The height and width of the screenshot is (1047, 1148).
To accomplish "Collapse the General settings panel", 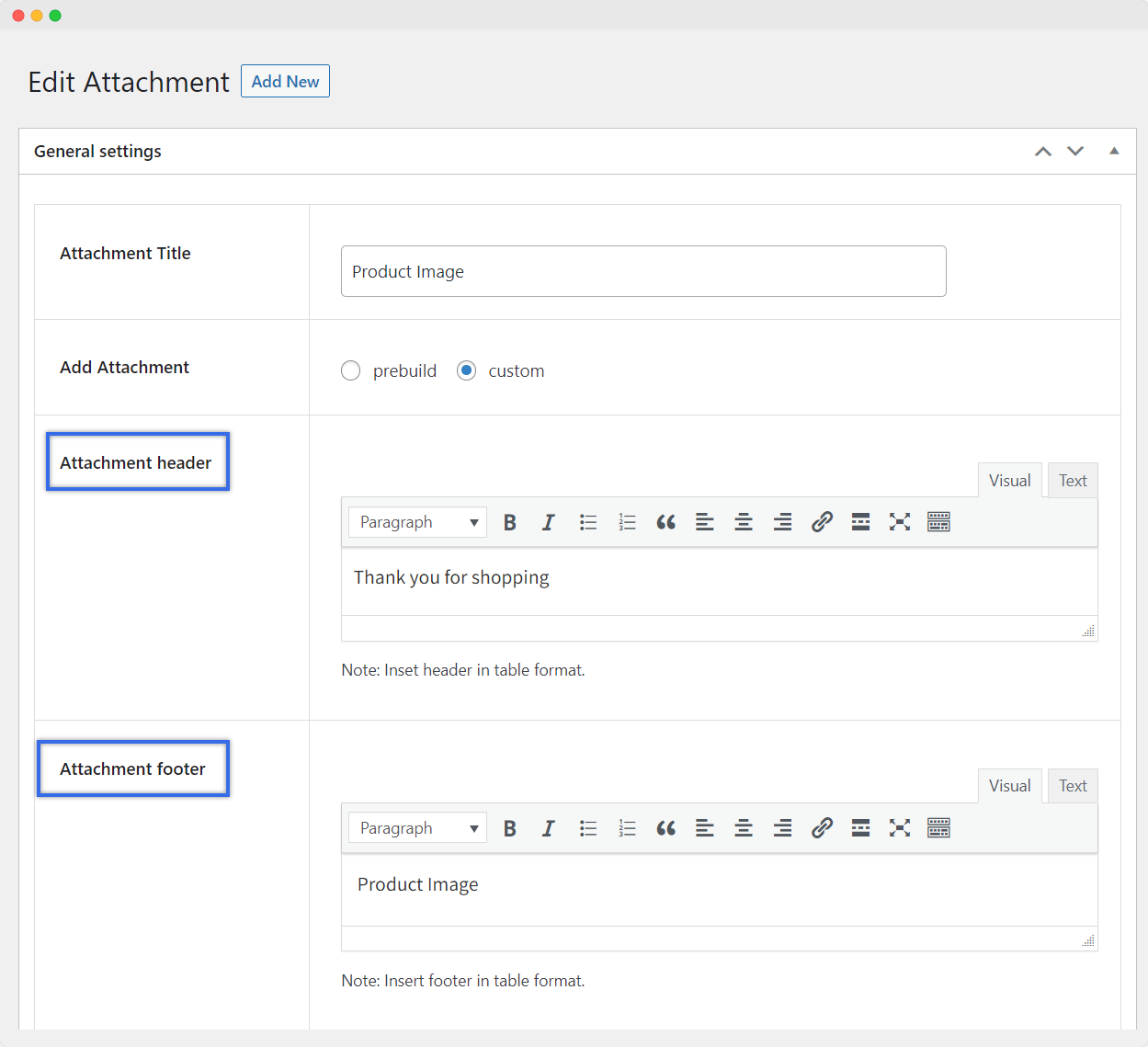I will click(x=1114, y=151).
